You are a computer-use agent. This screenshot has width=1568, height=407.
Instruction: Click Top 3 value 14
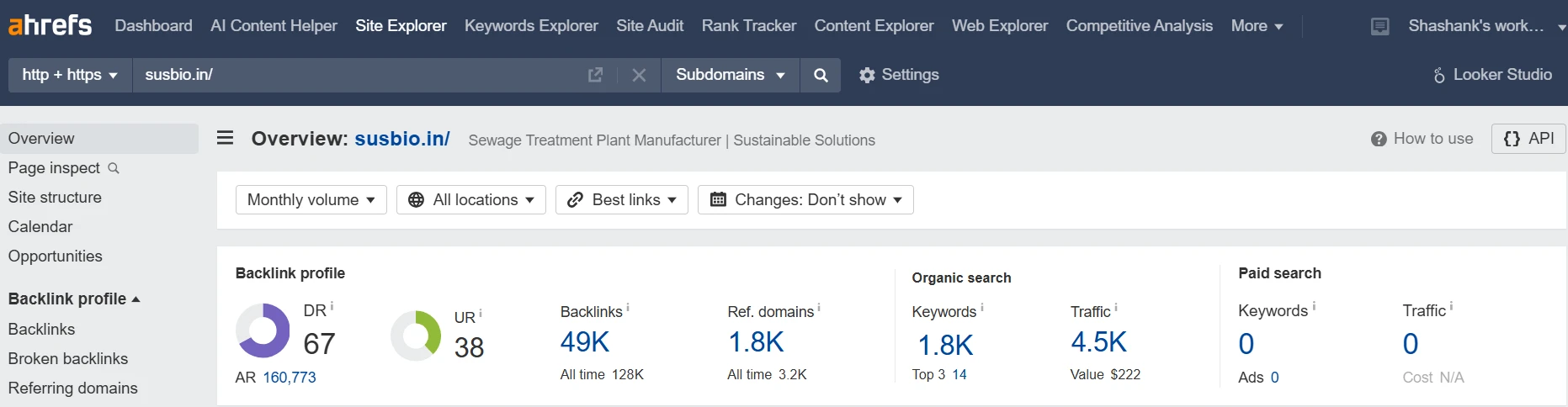pos(959,375)
